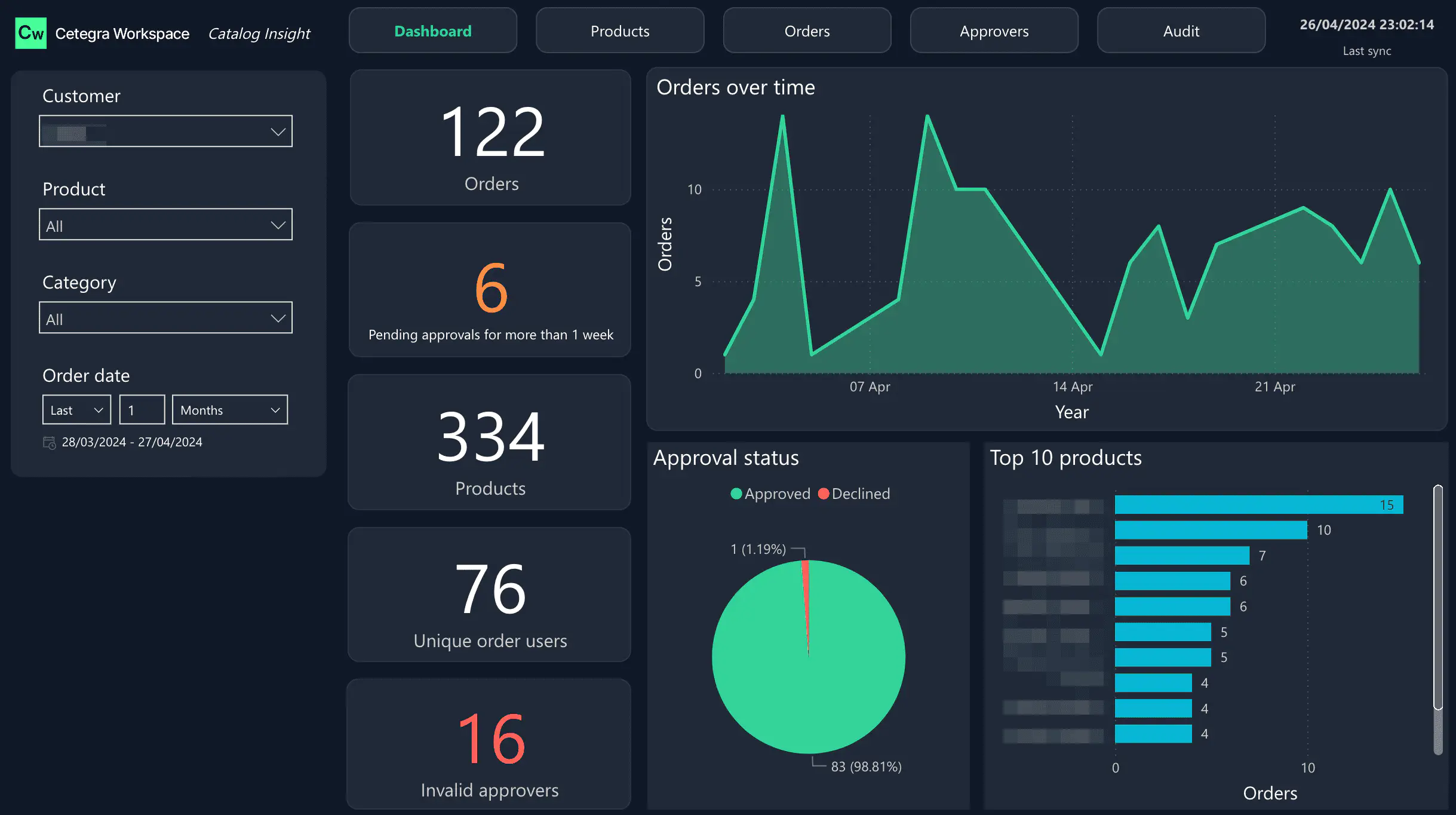Click the Declined legend red dot
This screenshot has height=815, width=1456.
coord(824,494)
